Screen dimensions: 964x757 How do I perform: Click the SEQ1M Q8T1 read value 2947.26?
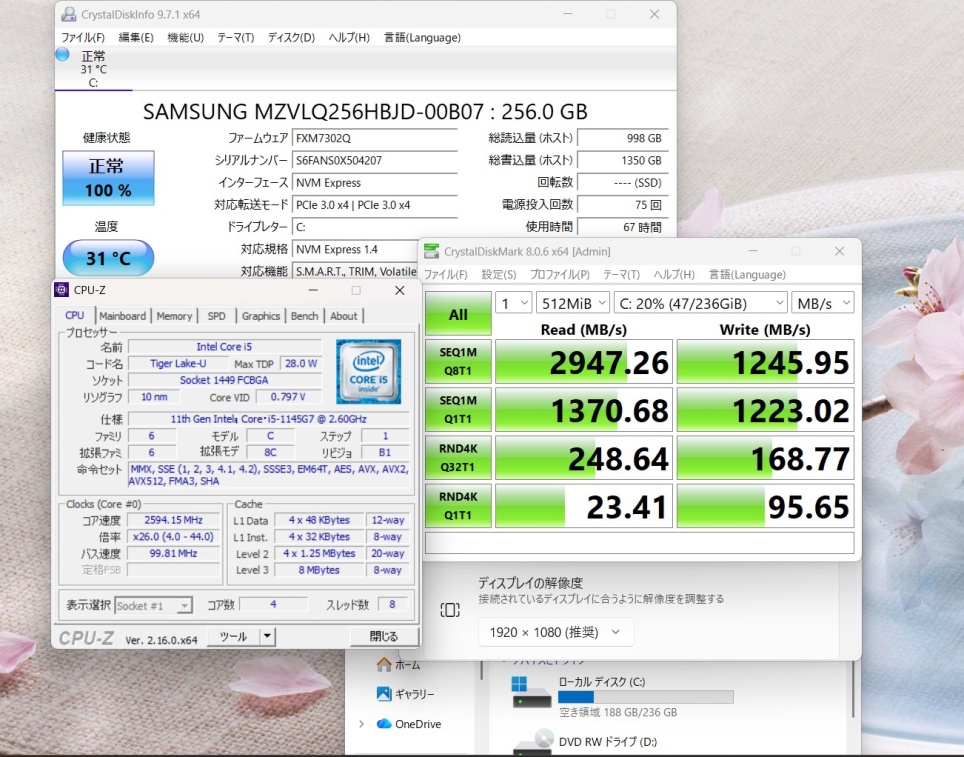pos(583,362)
